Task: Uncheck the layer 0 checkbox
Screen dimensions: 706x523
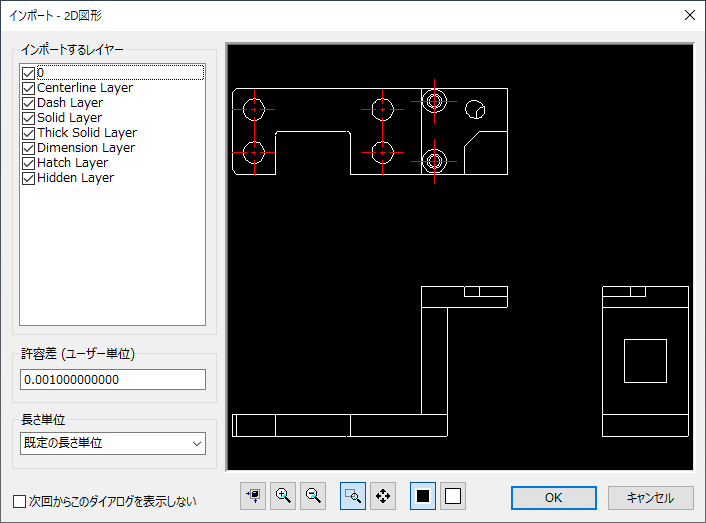Action: pos(28,73)
